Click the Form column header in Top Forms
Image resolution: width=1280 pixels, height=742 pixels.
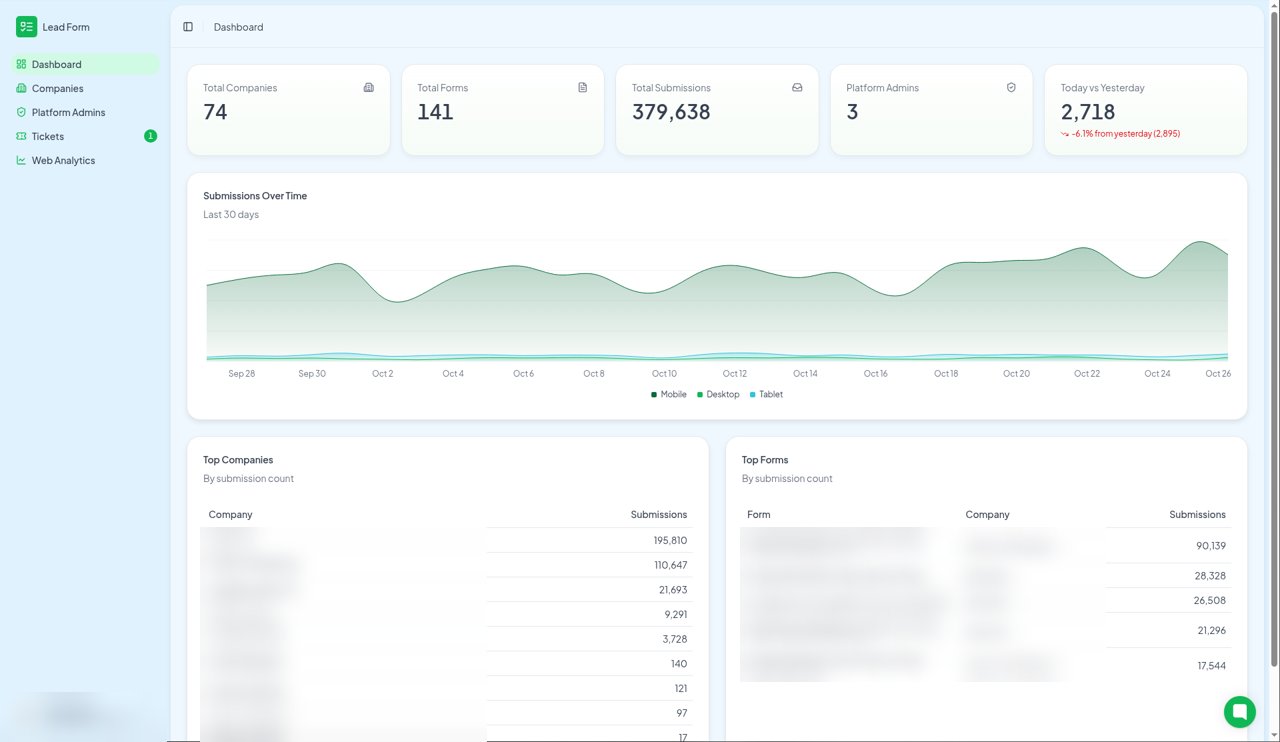pyautogui.click(x=759, y=515)
